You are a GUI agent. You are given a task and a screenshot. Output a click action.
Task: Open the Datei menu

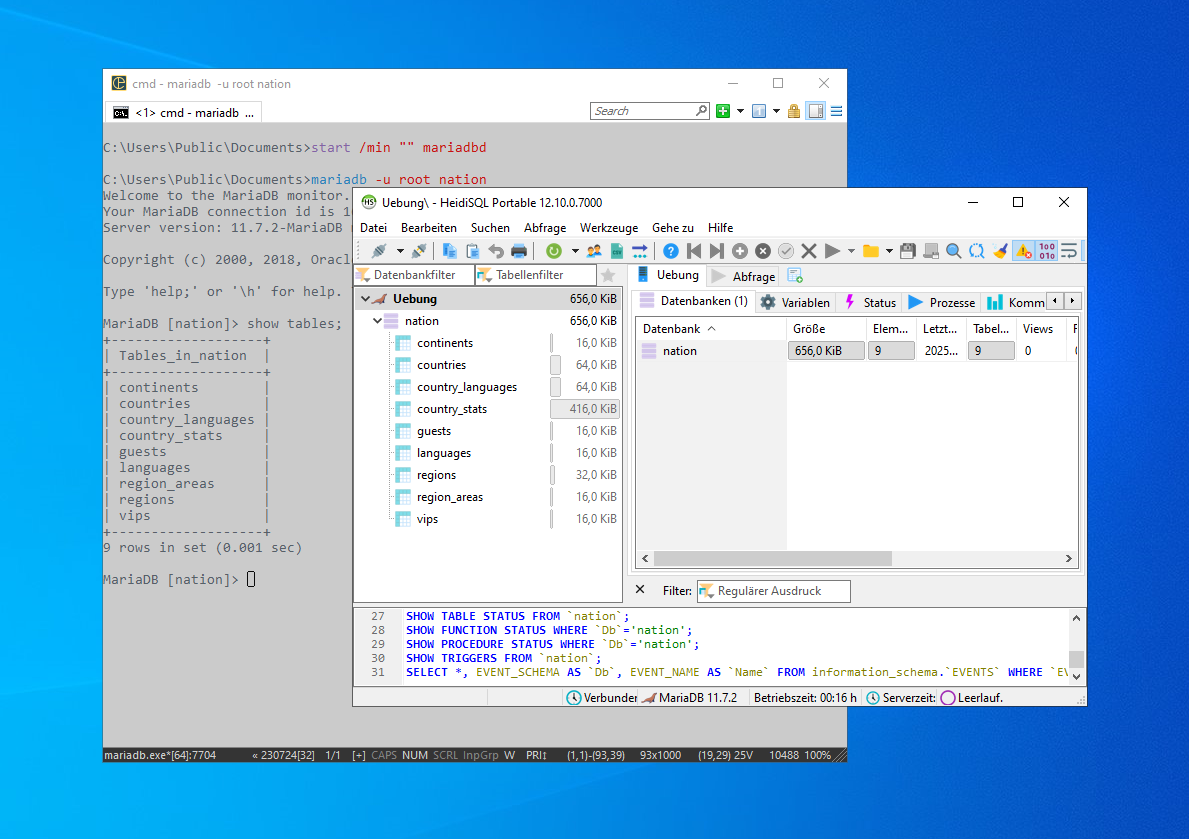373,228
